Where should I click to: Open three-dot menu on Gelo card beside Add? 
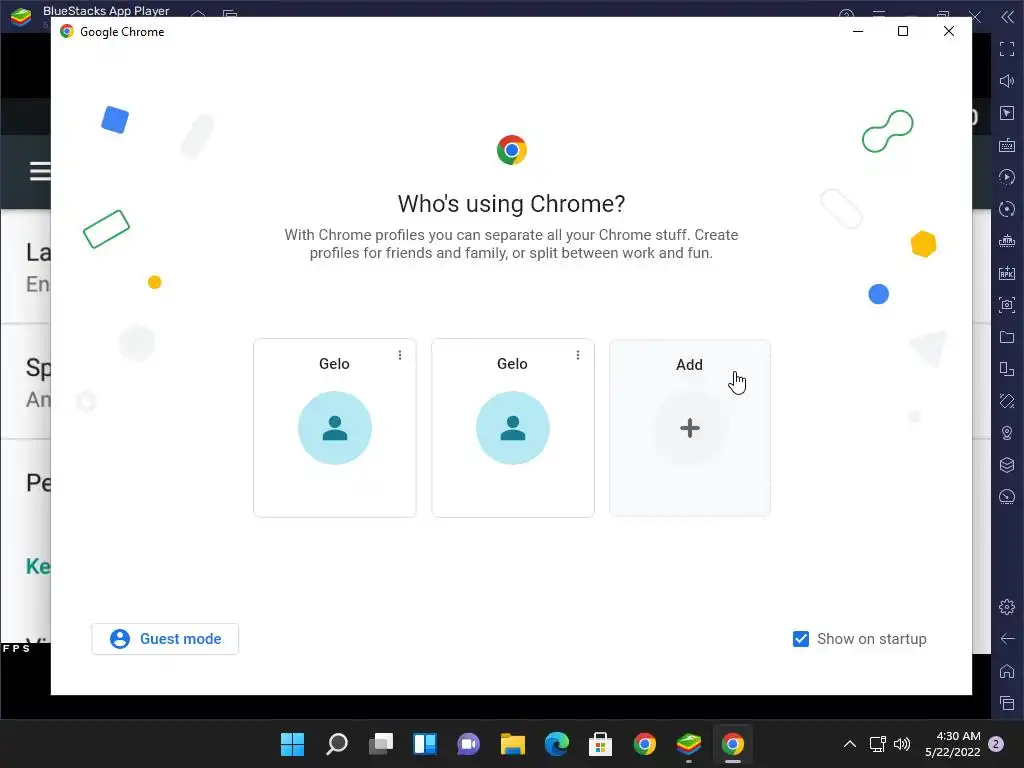tap(577, 355)
